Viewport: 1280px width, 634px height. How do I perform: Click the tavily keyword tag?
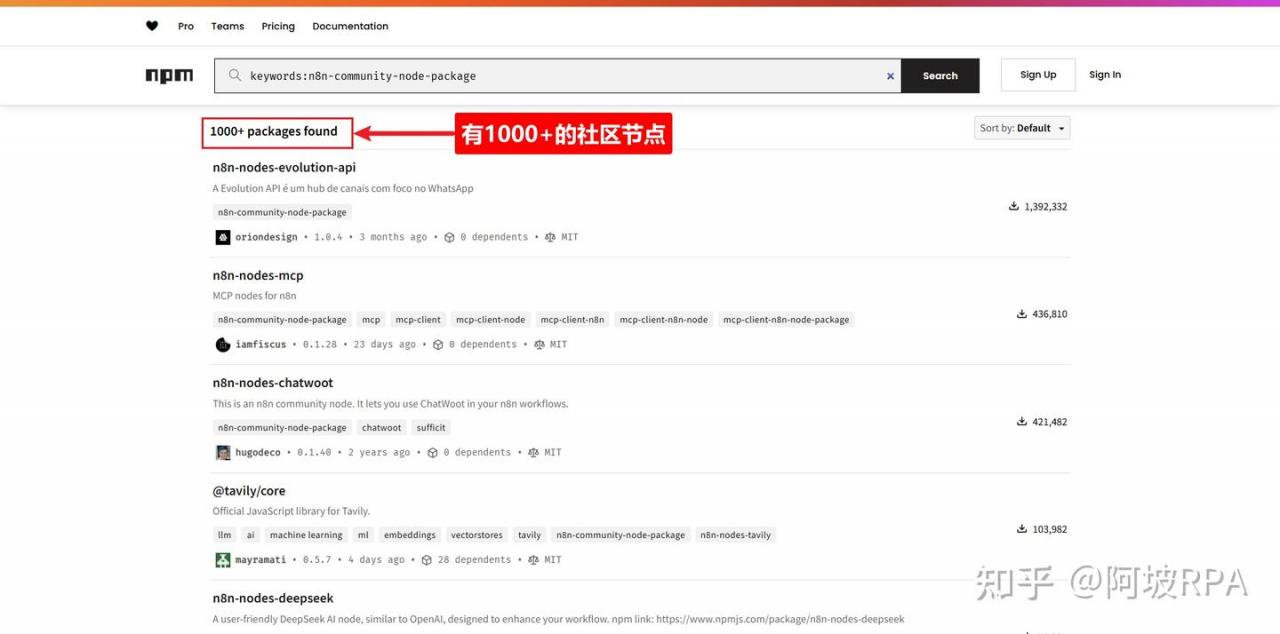click(529, 535)
